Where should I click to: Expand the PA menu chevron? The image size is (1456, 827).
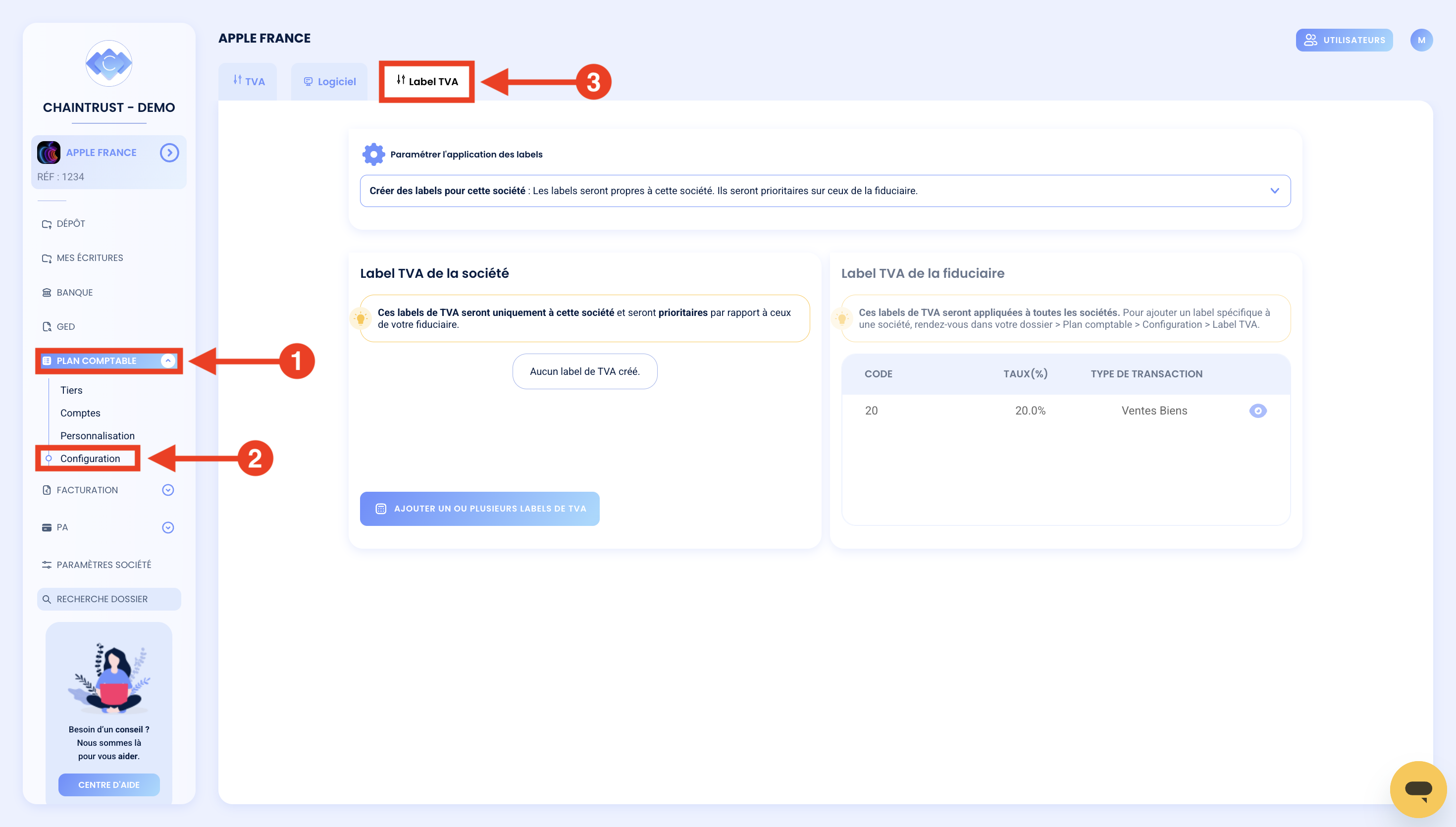pyautogui.click(x=167, y=528)
